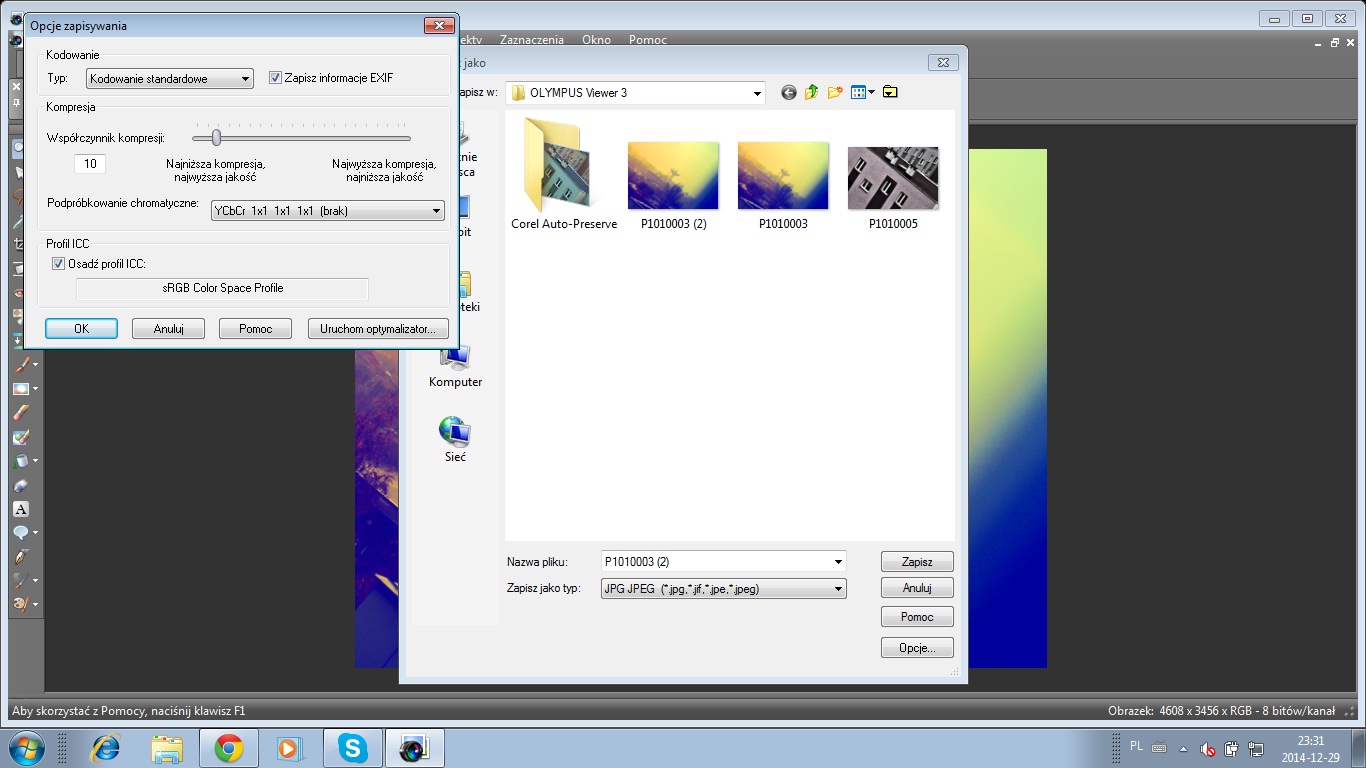Select the Flood Fill bucket tool
This screenshot has height=768, width=1366.
point(20,461)
